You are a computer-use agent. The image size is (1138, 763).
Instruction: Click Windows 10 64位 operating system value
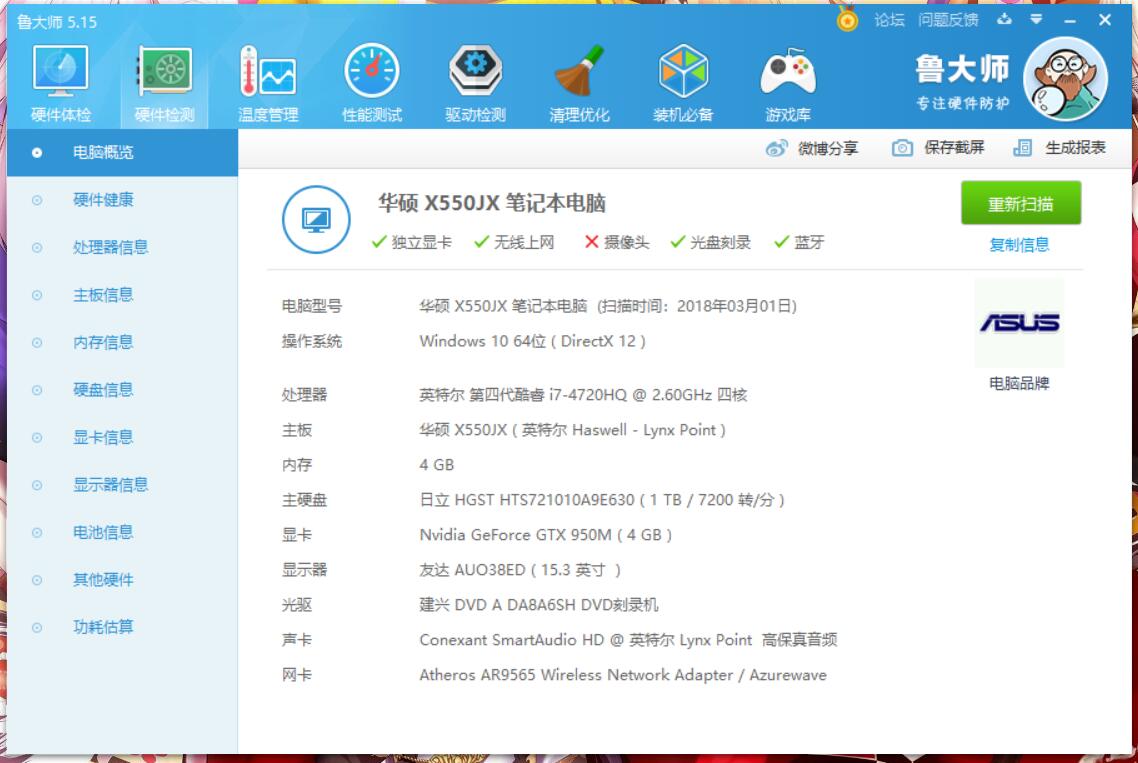[533, 341]
